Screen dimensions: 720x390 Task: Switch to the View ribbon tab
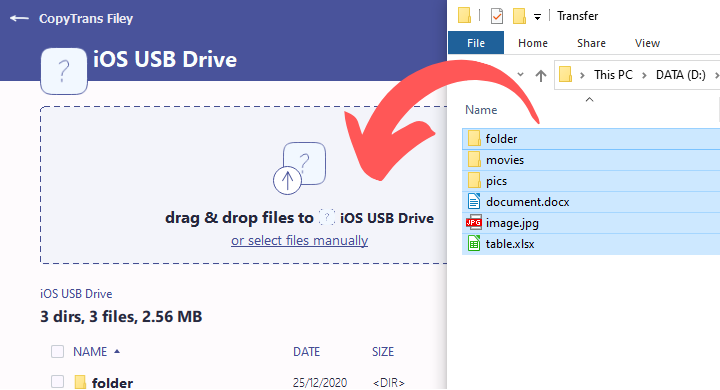tap(647, 43)
